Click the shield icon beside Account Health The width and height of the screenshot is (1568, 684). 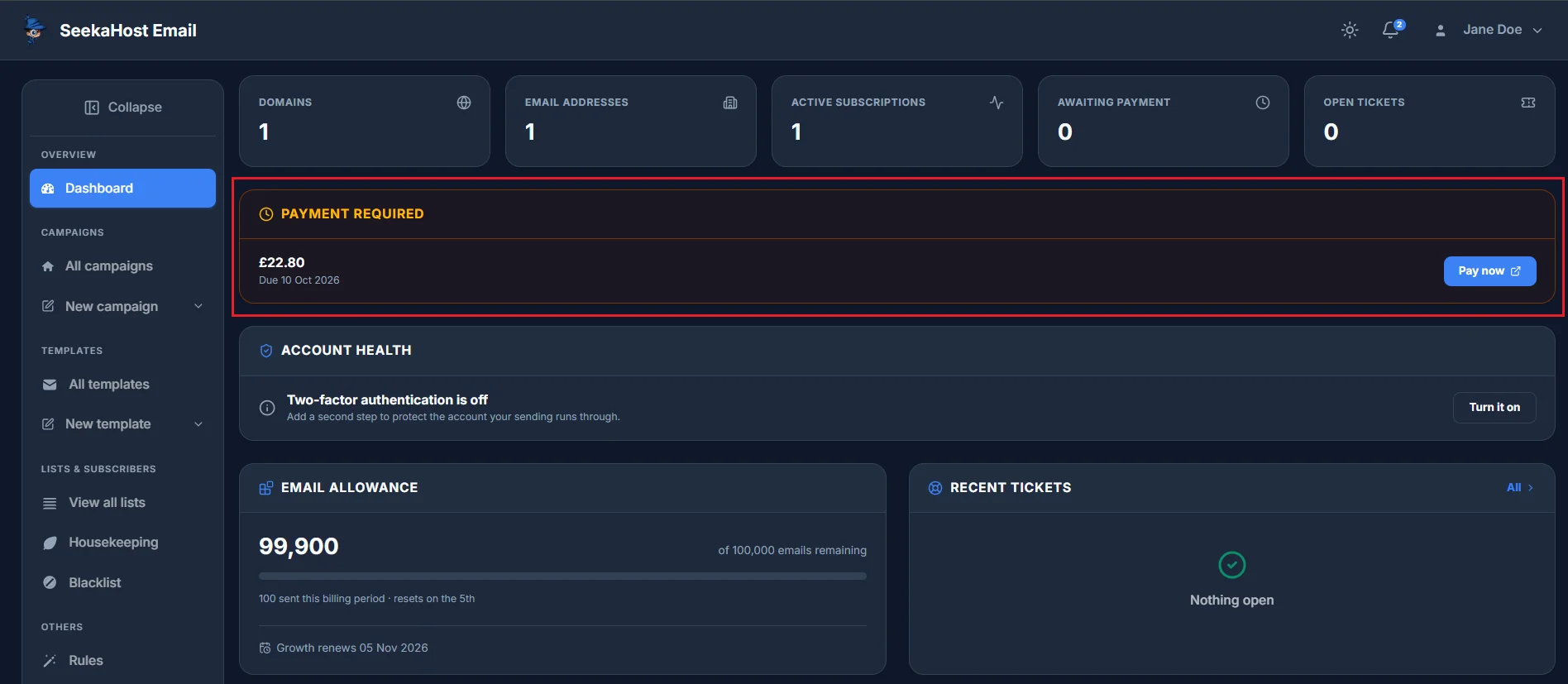(x=266, y=351)
